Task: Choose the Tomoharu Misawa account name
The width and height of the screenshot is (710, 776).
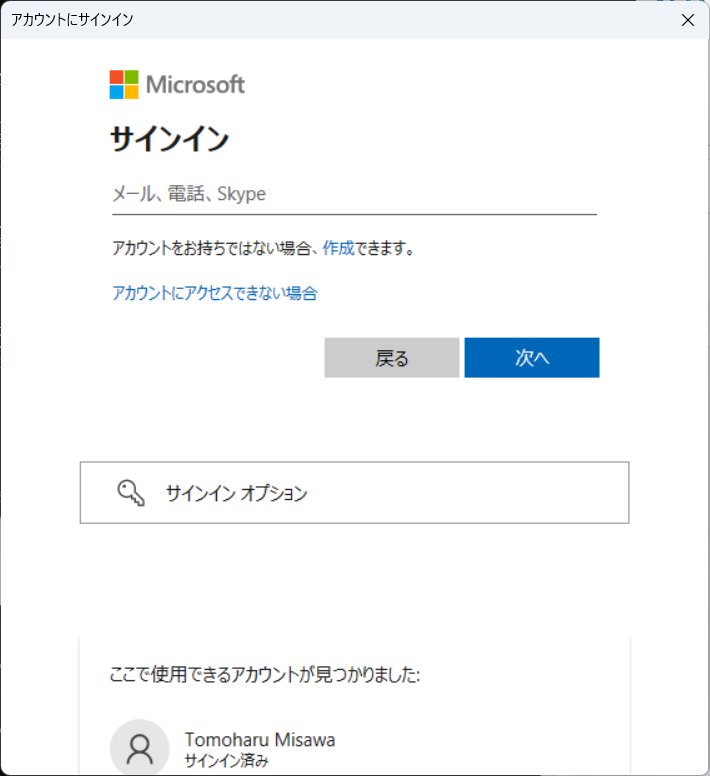Action: (260, 740)
